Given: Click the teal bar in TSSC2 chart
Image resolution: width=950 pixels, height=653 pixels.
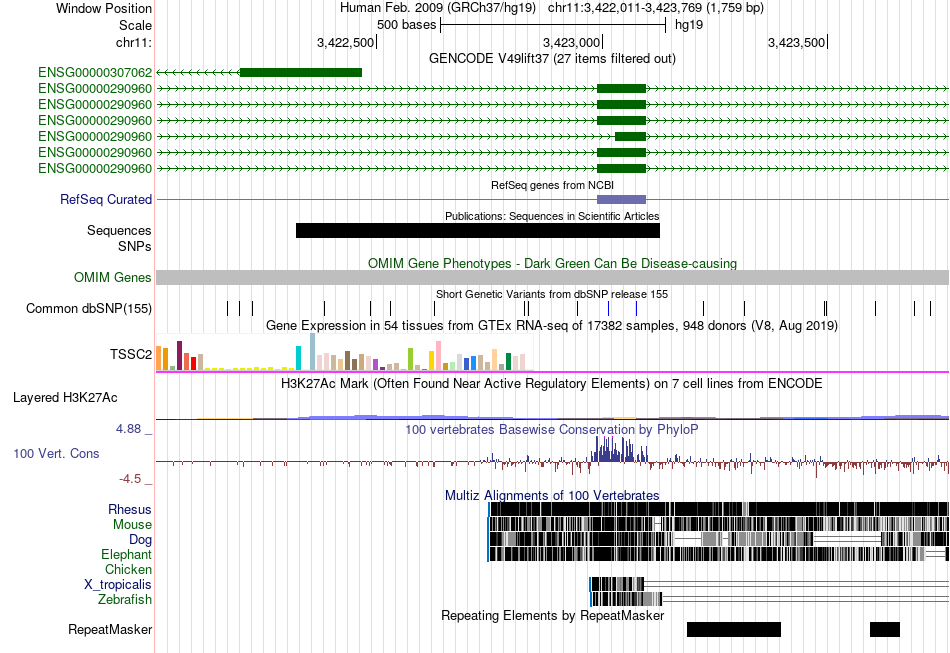Looking at the screenshot, I should point(298,358).
